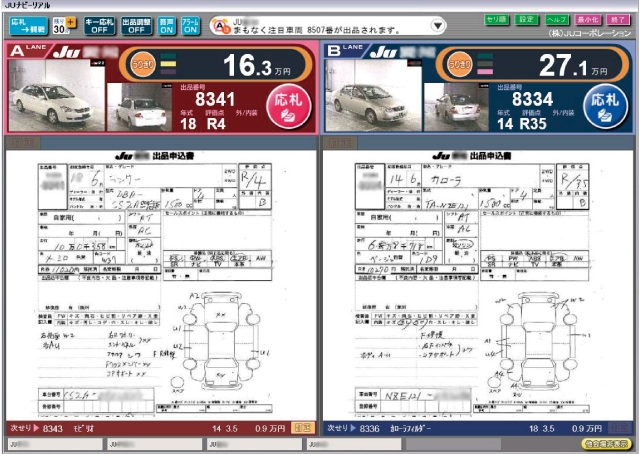Click the car damage diagram on A lane sheet
This screenshot has height=454, width=640.
[x=221, y=340]
